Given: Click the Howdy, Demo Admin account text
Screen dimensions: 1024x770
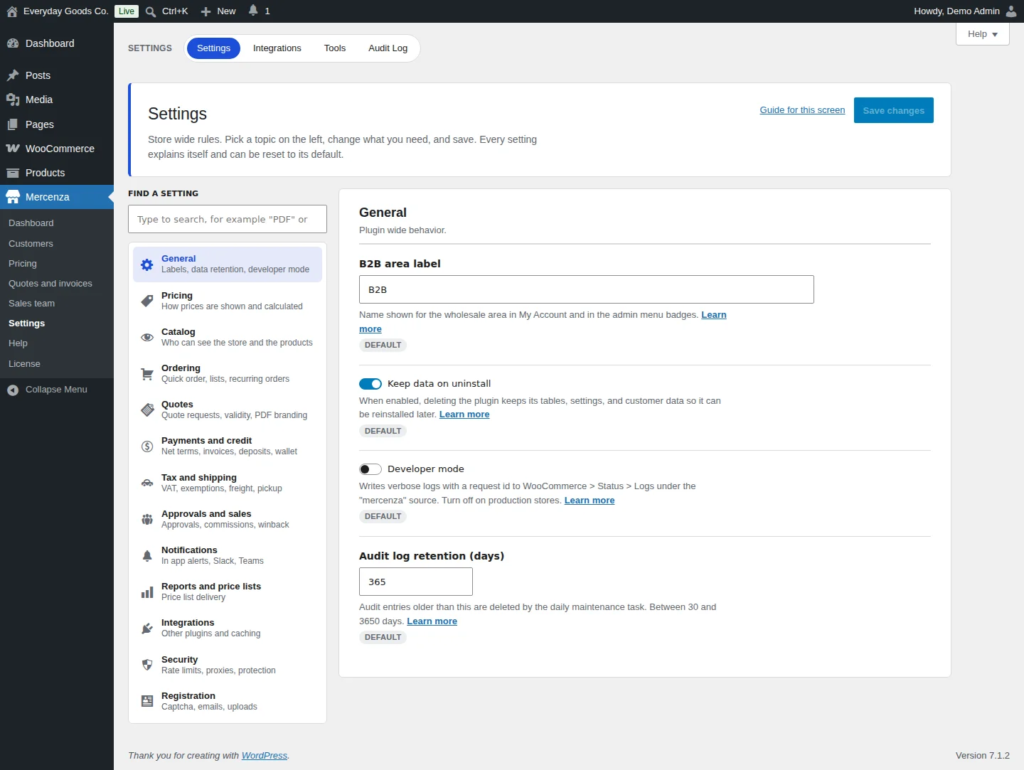Looking at the screenshot, I should tap(956, 11).
